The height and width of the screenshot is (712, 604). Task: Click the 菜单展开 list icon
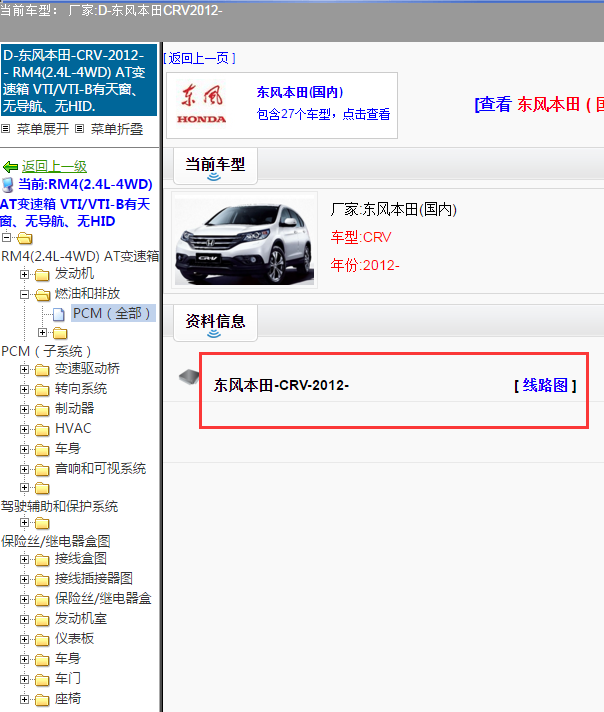pyautogui.click(x=5, y=129)
